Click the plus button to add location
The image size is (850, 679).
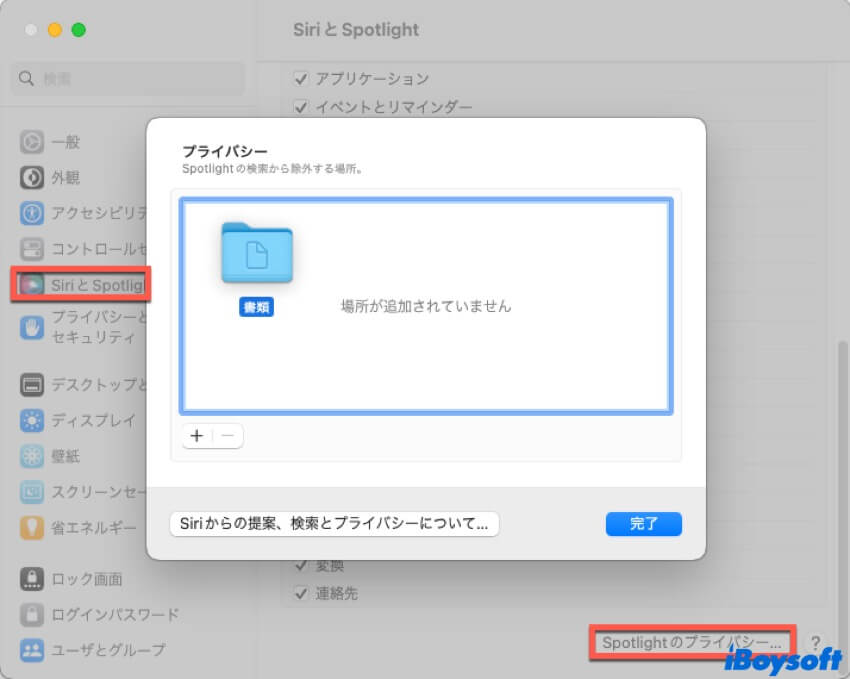pyautogui.click(x=197, y=436)
